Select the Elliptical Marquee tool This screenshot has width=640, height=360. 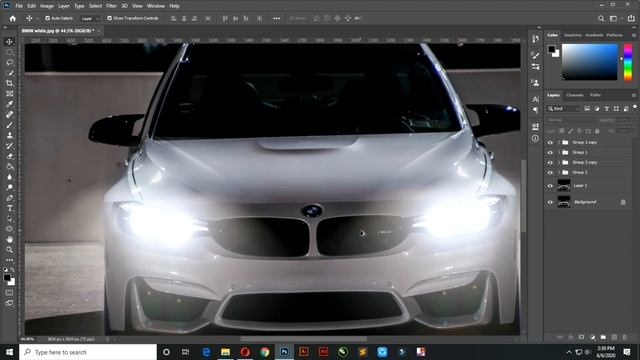(9, 52)
